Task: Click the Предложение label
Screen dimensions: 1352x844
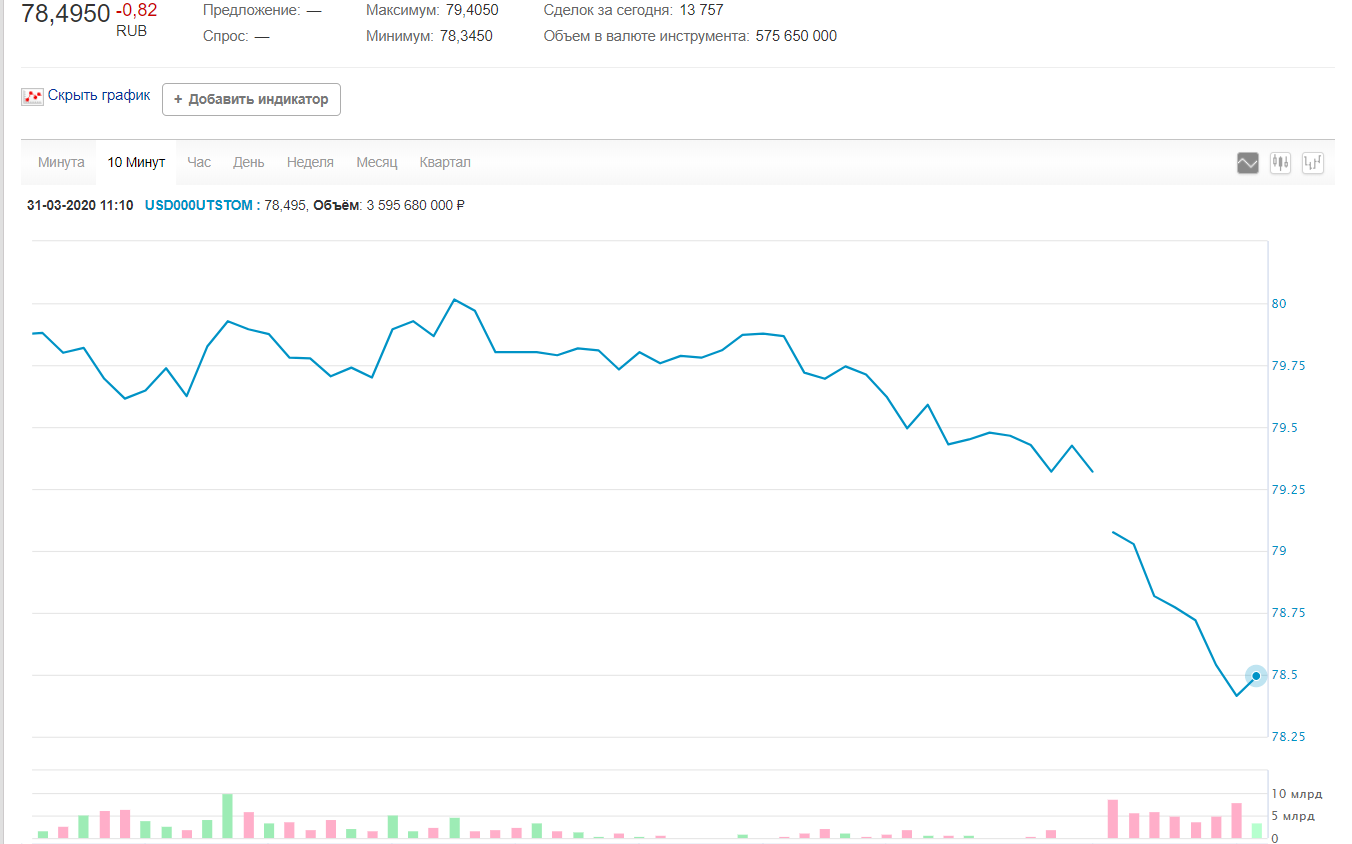Action: click(251, 10)
